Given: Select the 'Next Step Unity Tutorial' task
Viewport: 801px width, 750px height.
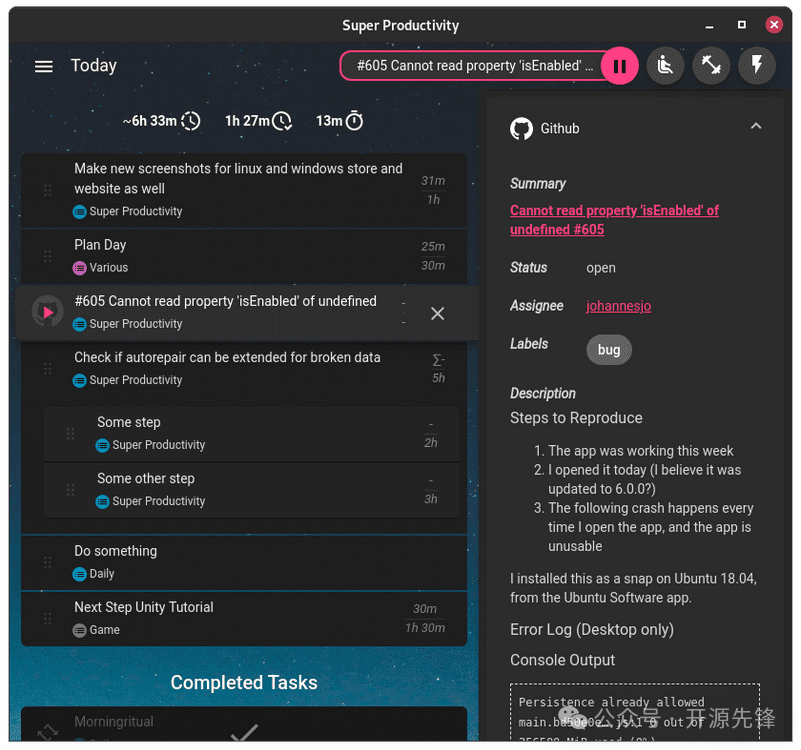Looking at the screenshot, I should [x=244, y=619].
